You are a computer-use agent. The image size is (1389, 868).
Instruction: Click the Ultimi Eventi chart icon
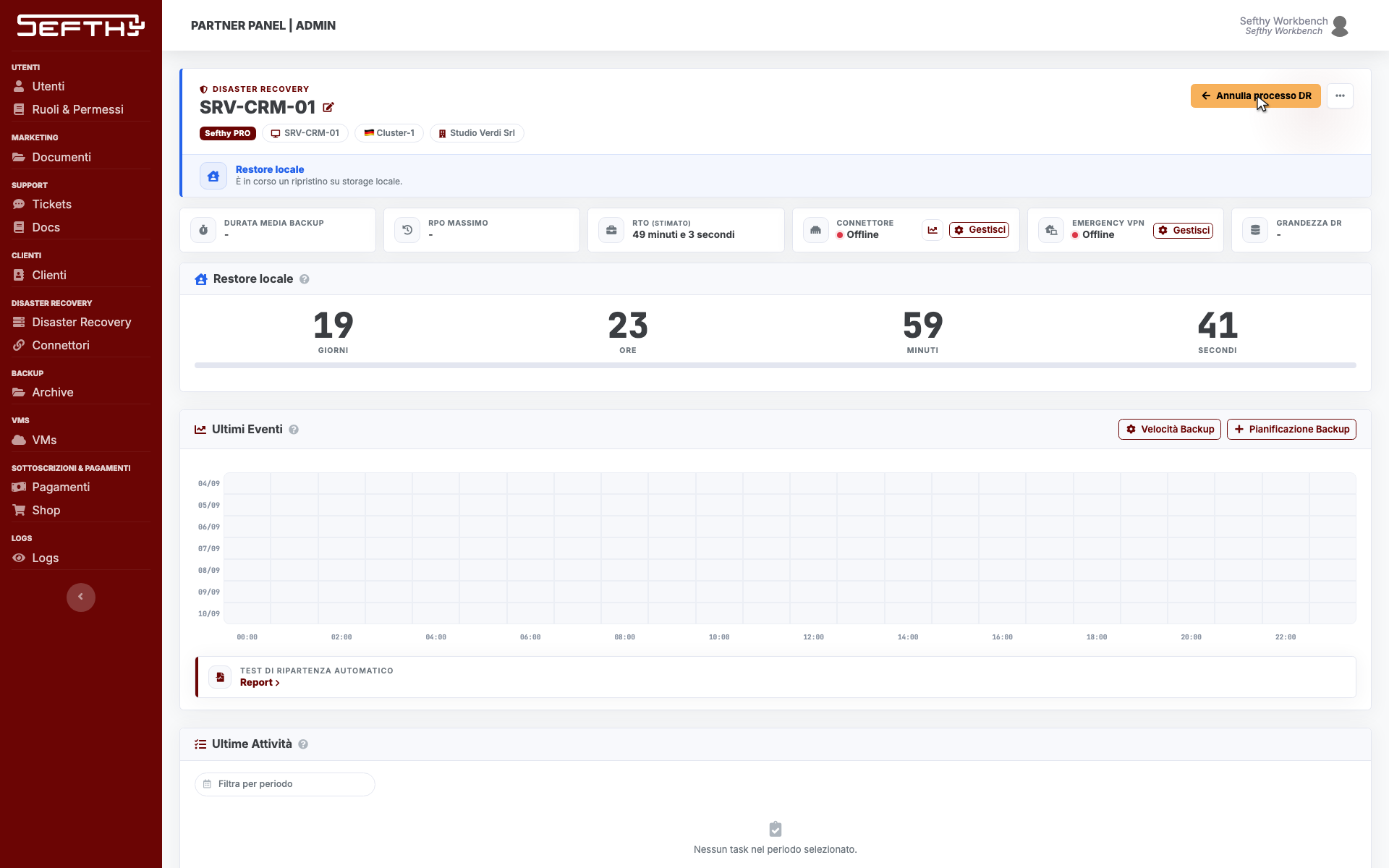(200, 430)
